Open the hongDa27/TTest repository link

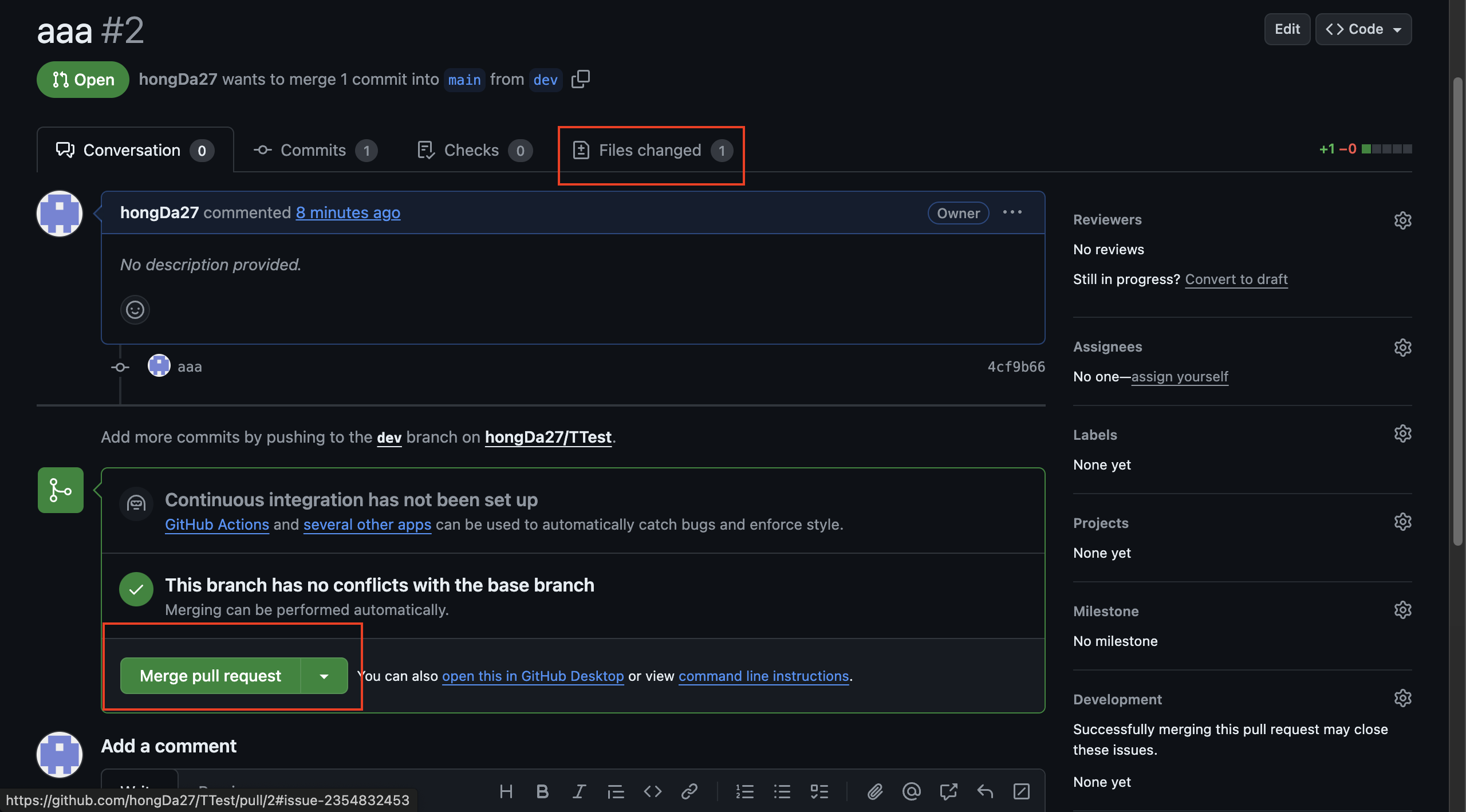pos(548,437)
